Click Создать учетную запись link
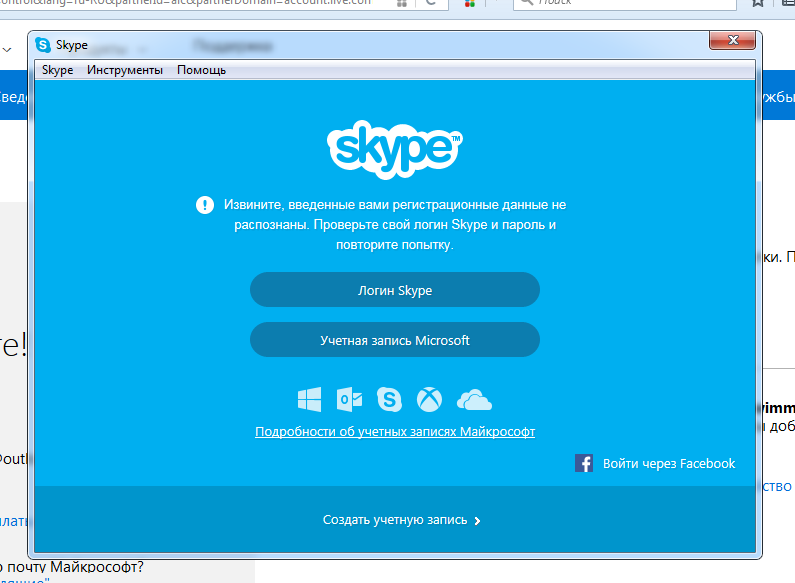795x583 pixels. (x=395, y=520)
